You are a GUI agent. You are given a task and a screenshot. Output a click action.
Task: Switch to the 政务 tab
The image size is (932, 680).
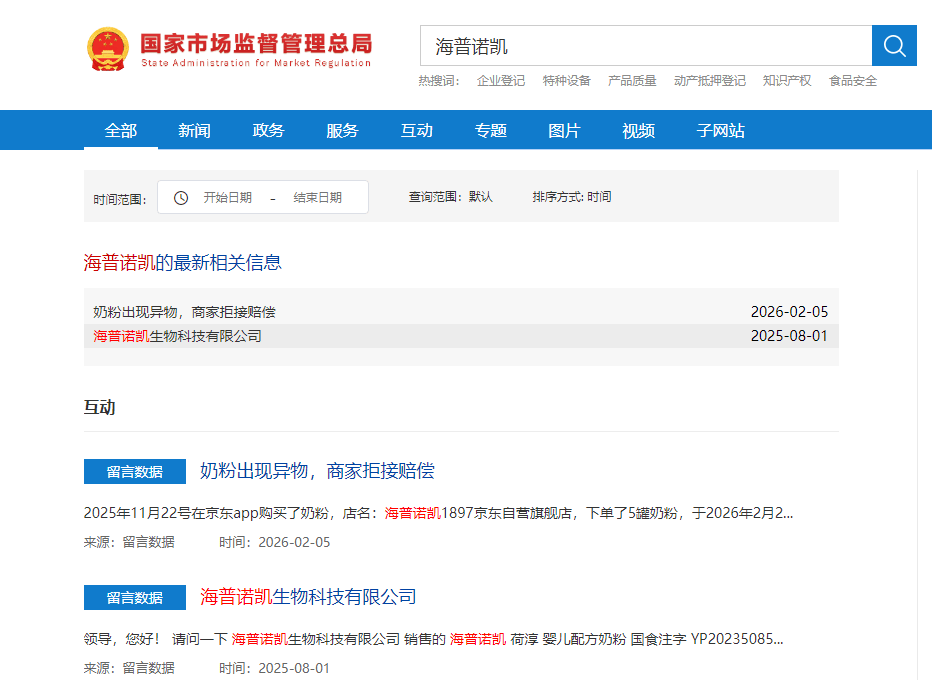[x=269, y=131]
